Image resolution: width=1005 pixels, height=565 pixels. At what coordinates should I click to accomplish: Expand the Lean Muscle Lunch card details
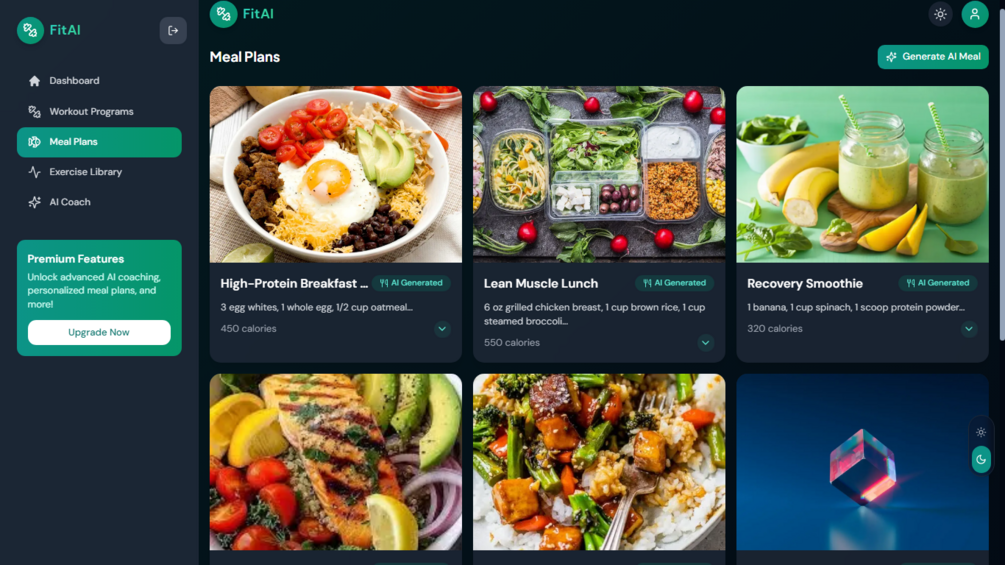coord(706,343)
